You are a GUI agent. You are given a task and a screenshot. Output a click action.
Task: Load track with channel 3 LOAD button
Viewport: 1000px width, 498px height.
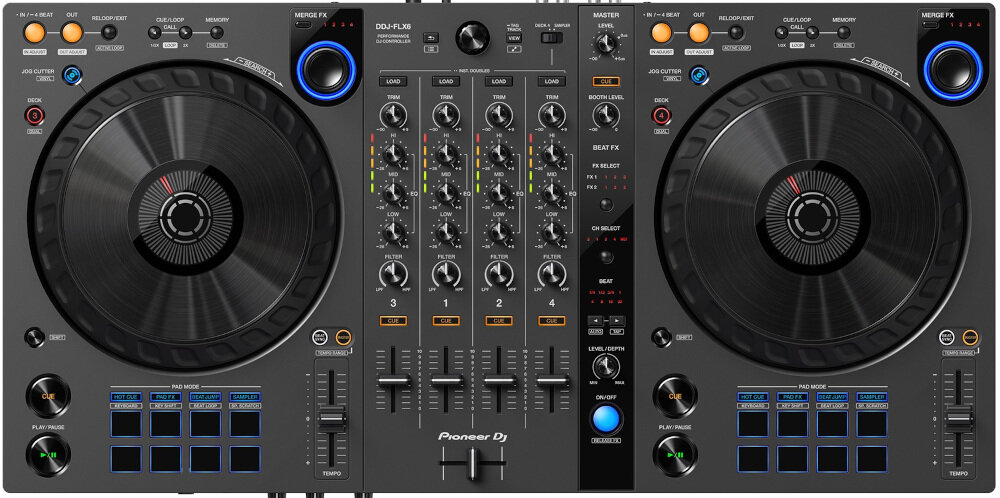[393, 82]
